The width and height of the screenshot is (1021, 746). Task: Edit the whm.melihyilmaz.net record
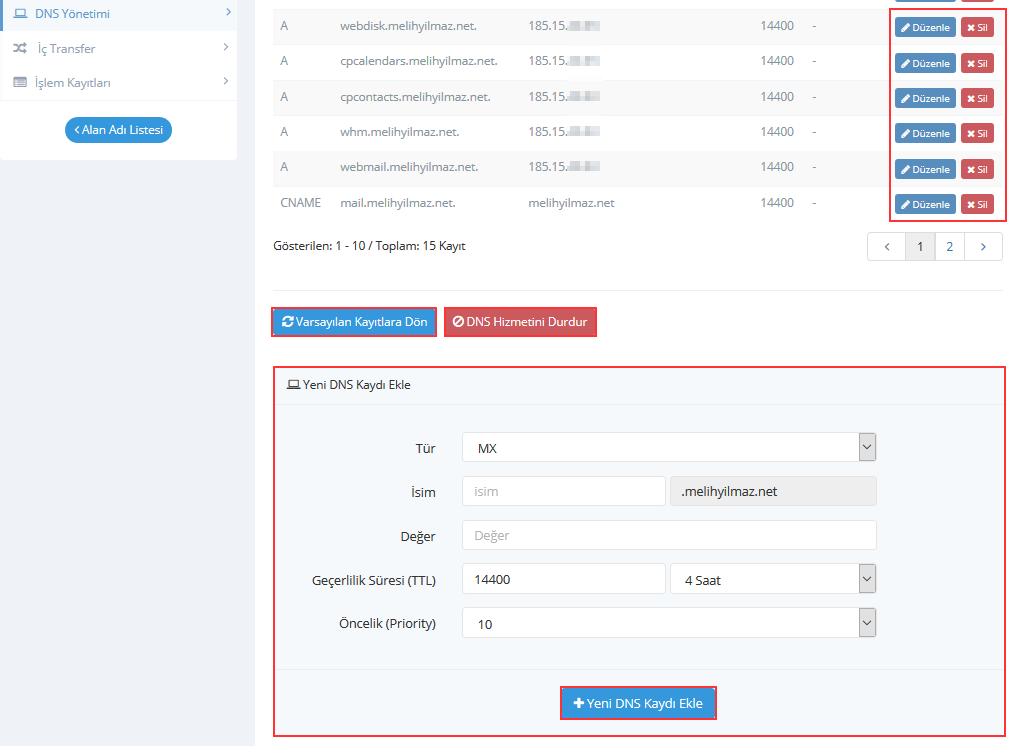pyautogui.click(x=924, y=133)
